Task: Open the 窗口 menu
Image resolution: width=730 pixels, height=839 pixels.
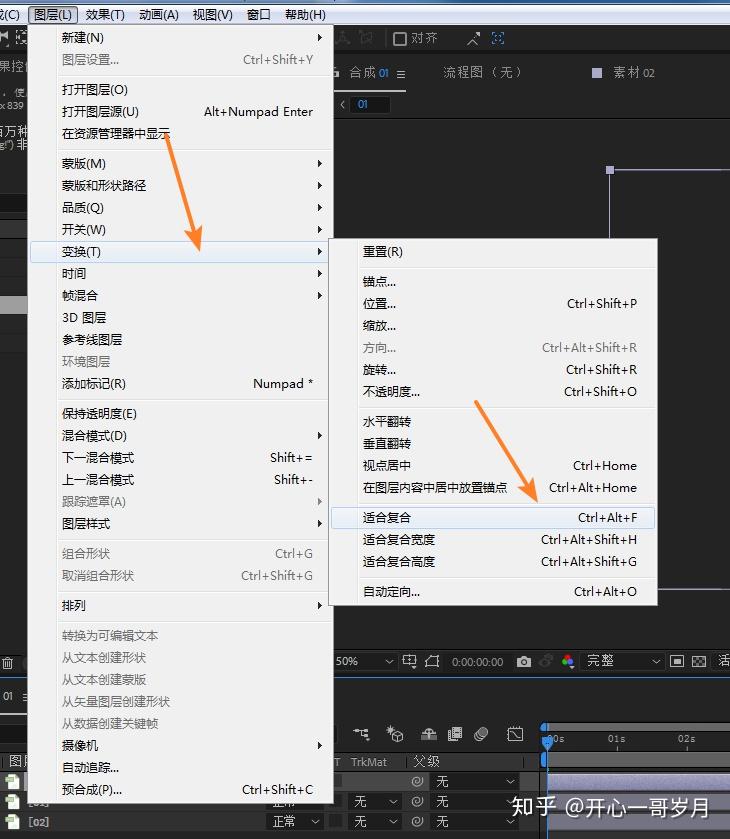Action: point(258,14)
